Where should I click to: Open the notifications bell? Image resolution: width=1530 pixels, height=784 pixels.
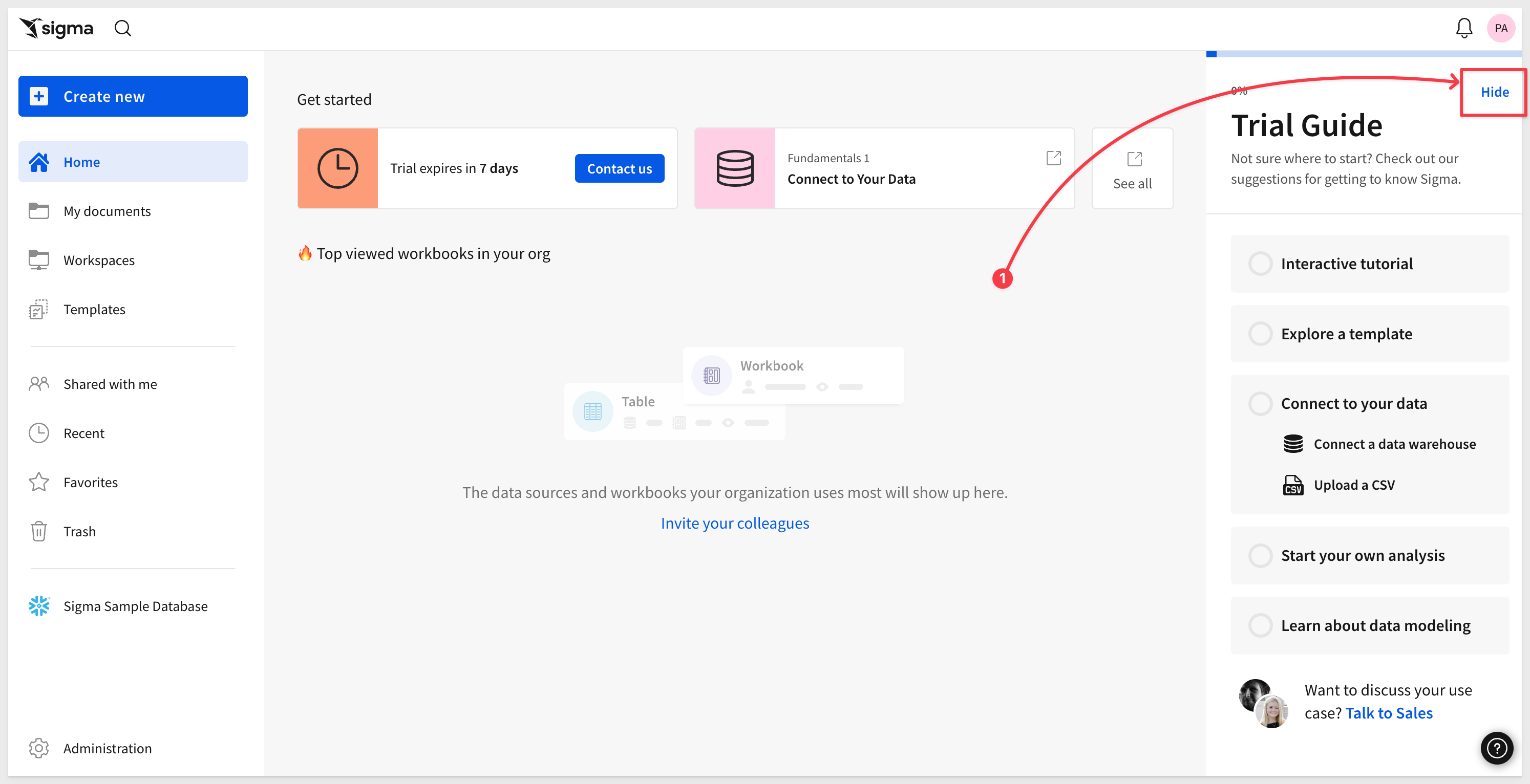tap(1464, 28)
